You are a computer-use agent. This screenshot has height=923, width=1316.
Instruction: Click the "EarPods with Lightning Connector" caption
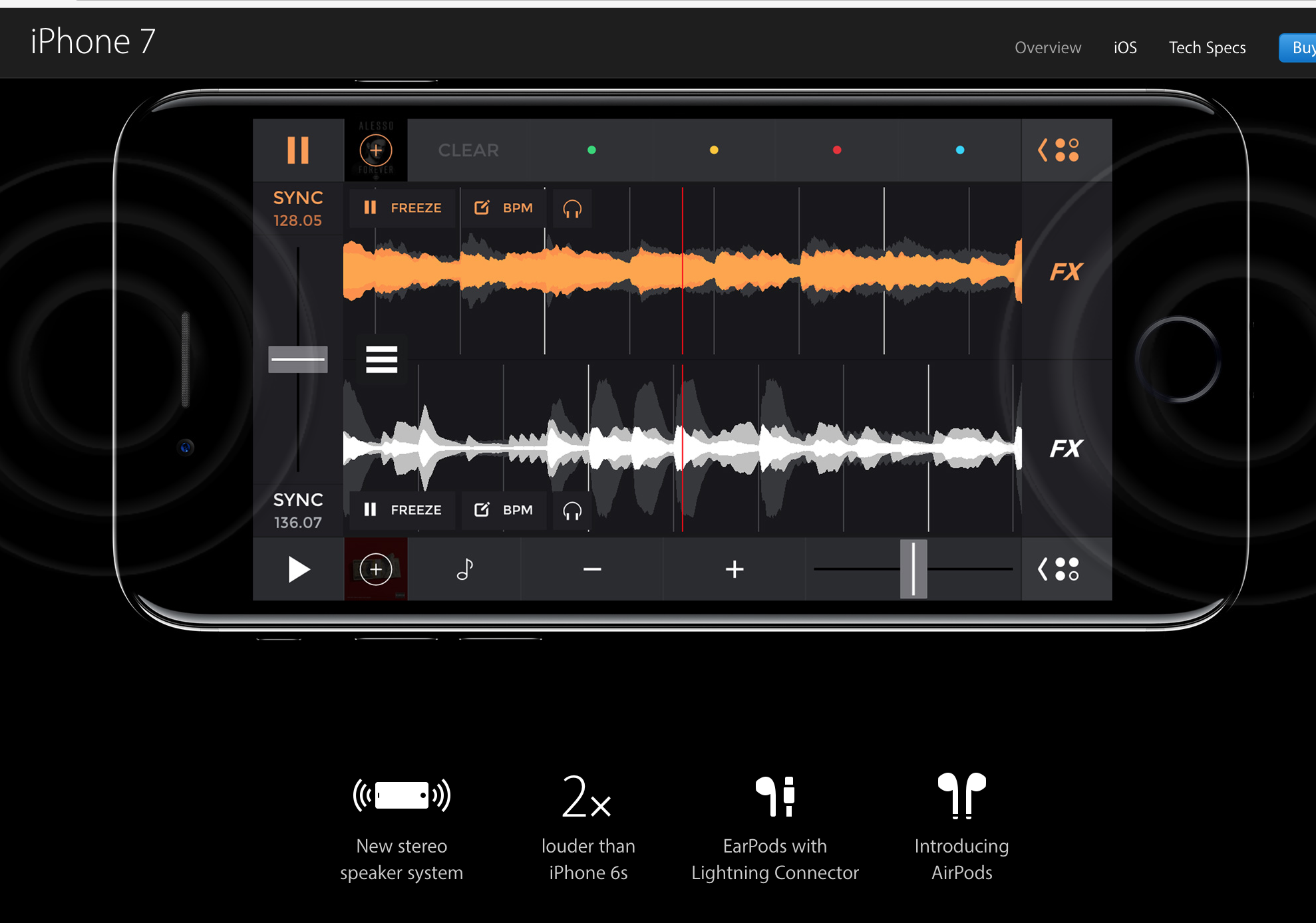click(x=775, y=859)
